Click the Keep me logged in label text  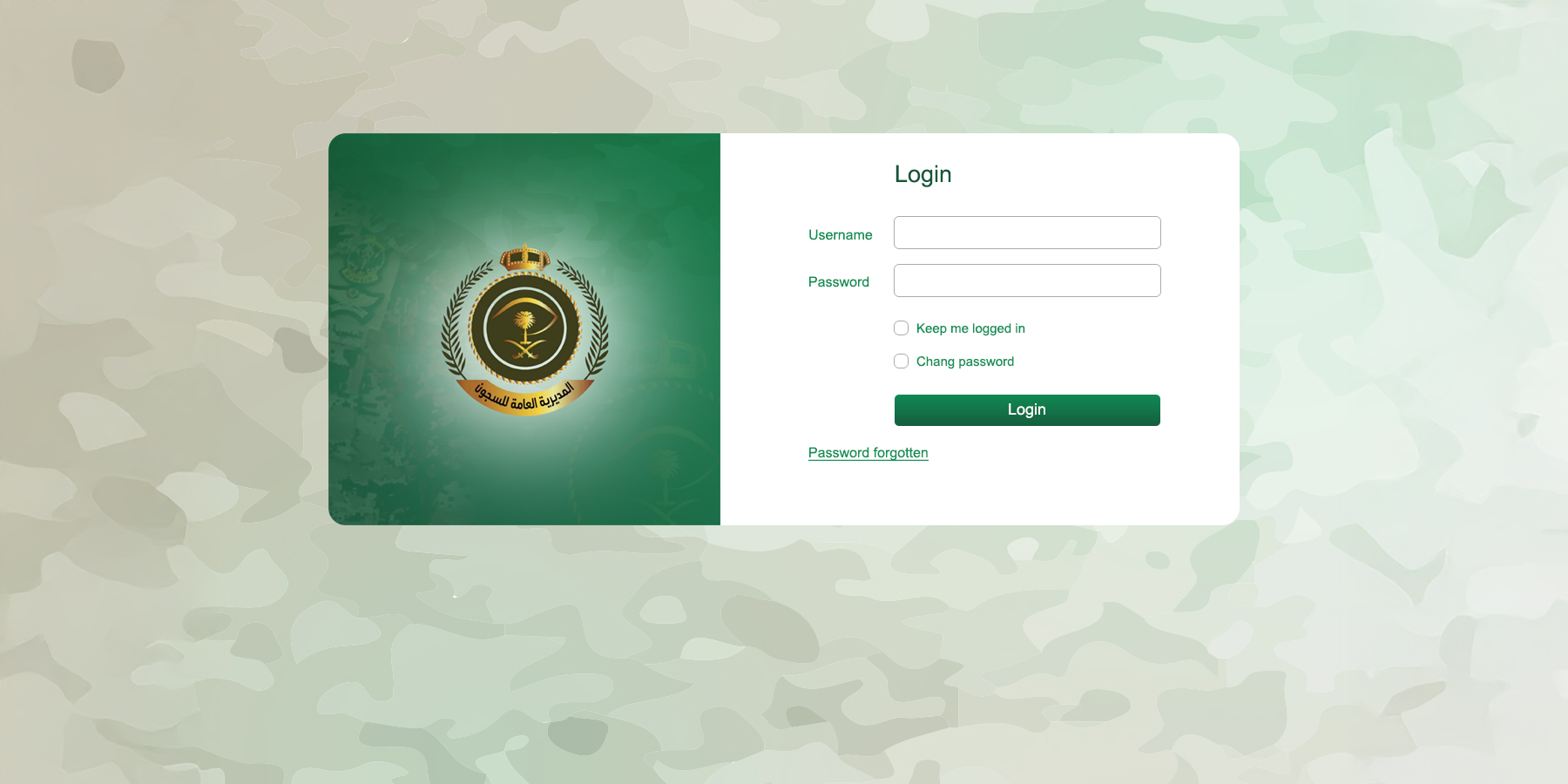[x=970, y=328]
